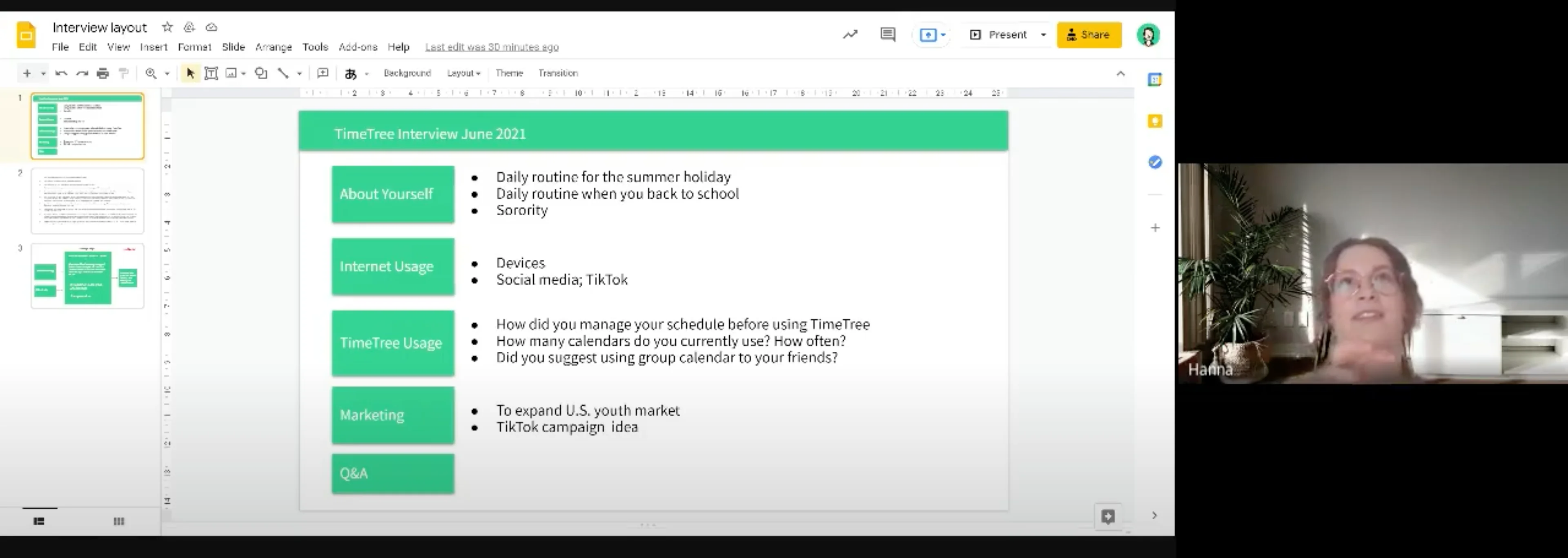The width and height of the screenshot is (1568, 558).
Task: Open comment history icon
Action: click(887, 35)
